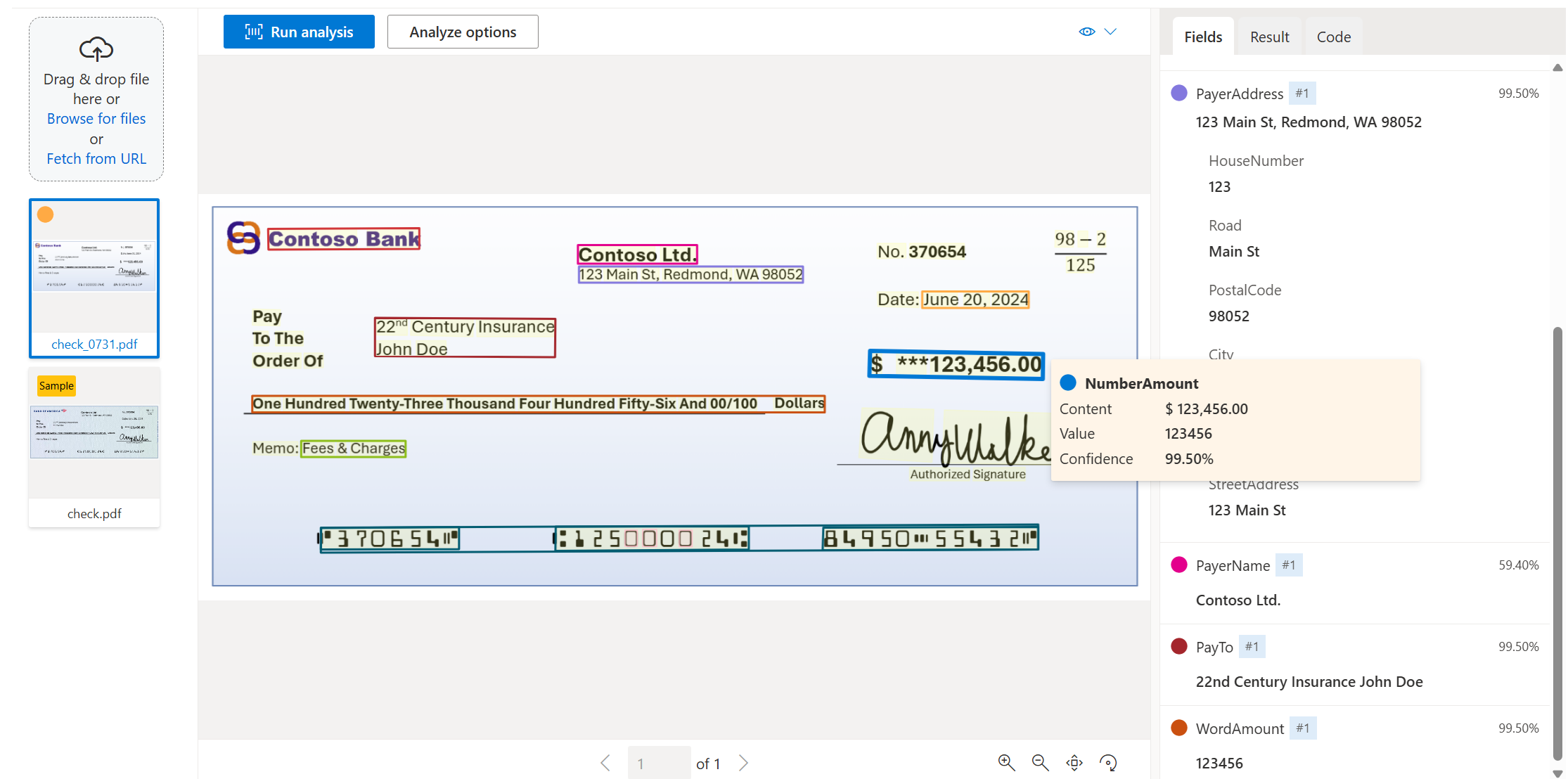Image resolution: width=1568 pixels, height=779 pixels.
Task: Expand the PayerAddress field
Action: [1240, 93]
